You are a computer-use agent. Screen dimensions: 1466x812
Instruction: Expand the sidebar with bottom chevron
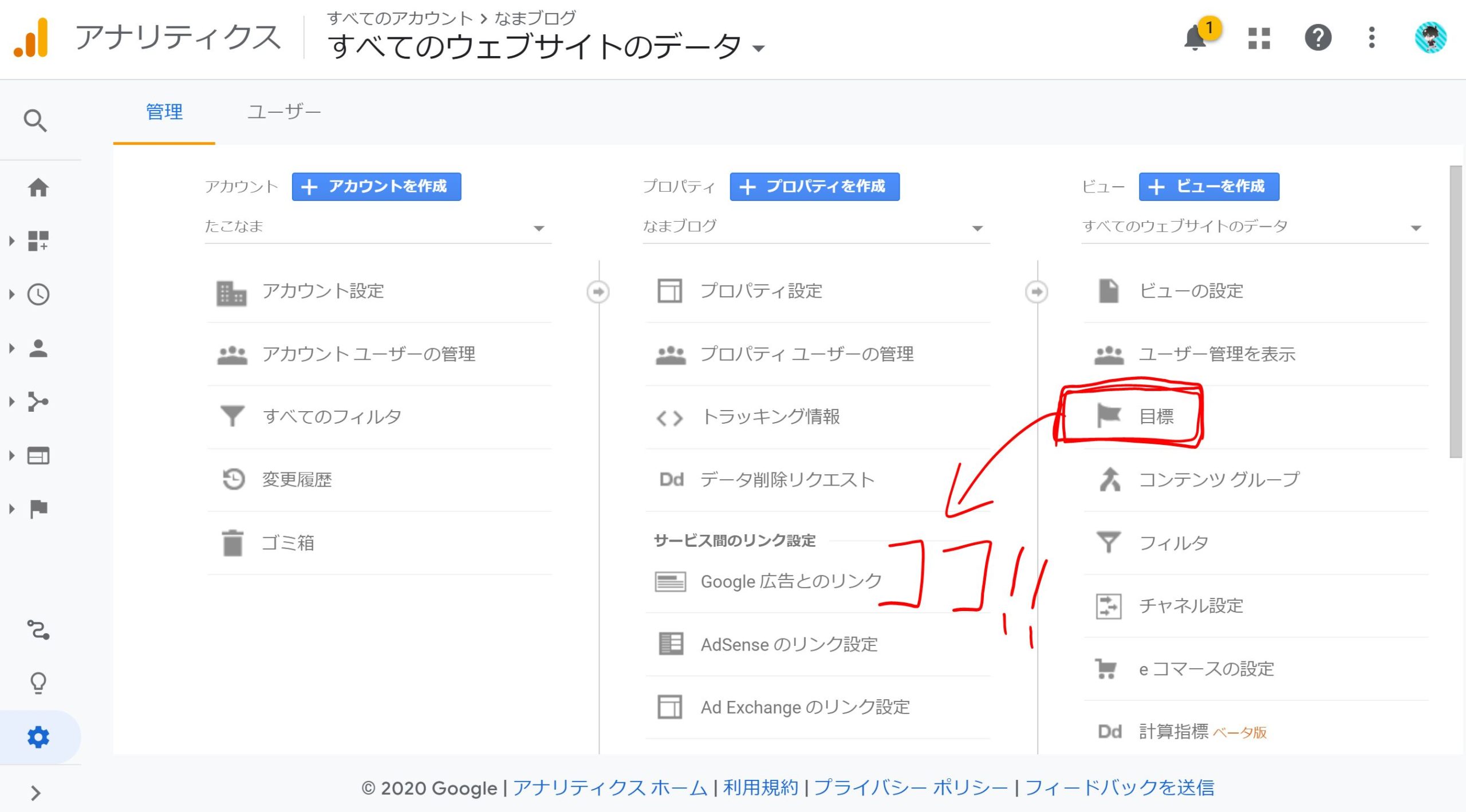[x=36, y=793]
